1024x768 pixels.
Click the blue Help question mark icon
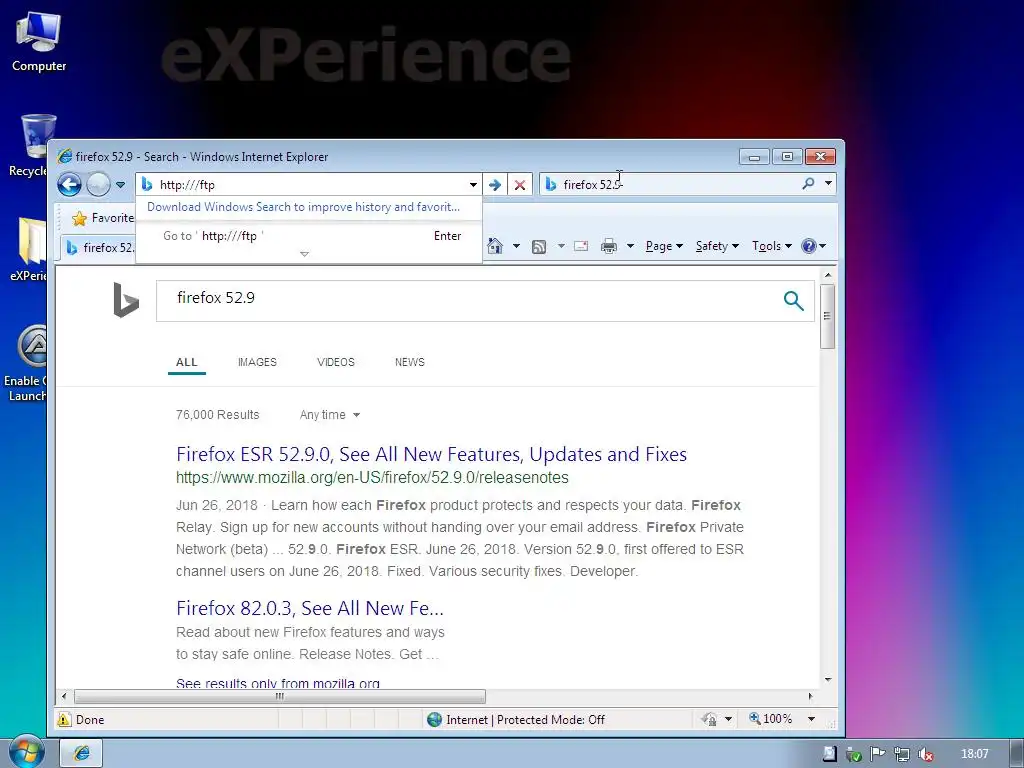[x=808, y=246]
